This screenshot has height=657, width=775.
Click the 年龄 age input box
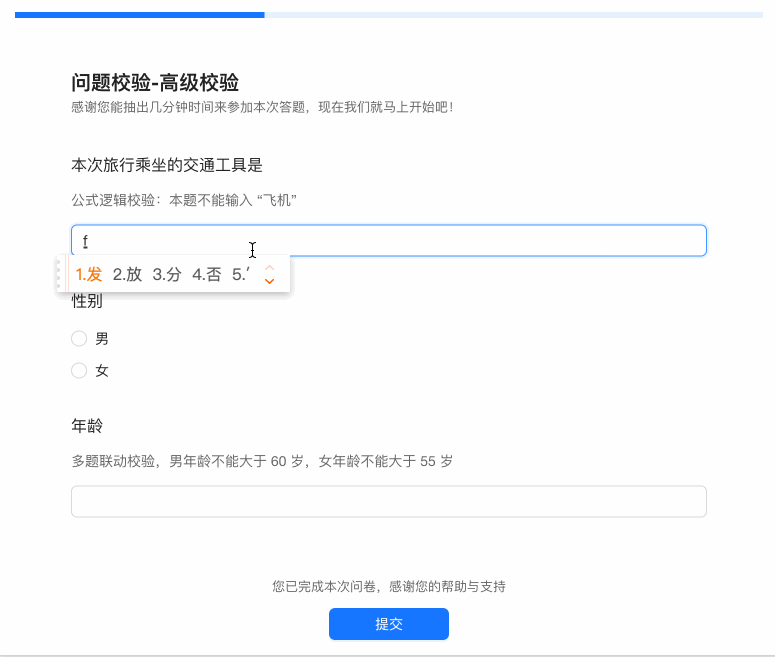pos(389,501)
